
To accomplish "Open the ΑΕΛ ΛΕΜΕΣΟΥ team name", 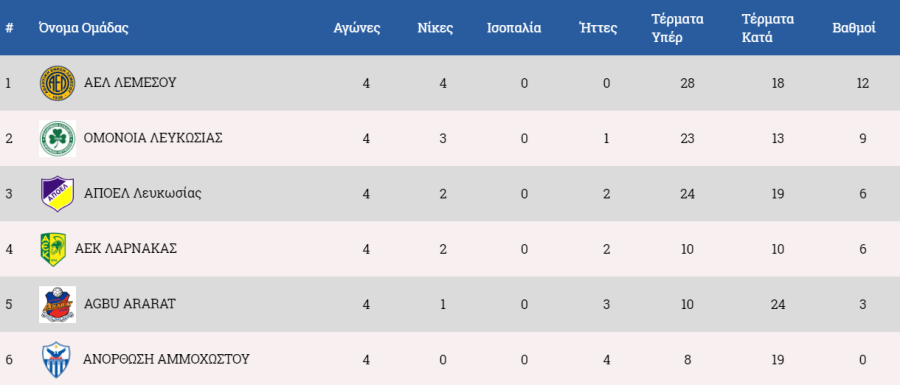I will (x=130, y=83).
